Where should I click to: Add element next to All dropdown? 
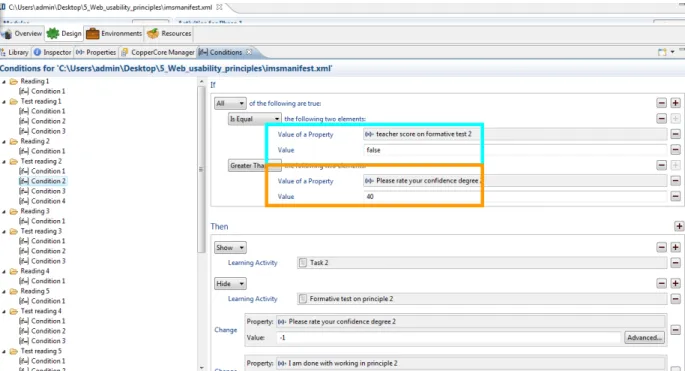[x=675, y=103]
